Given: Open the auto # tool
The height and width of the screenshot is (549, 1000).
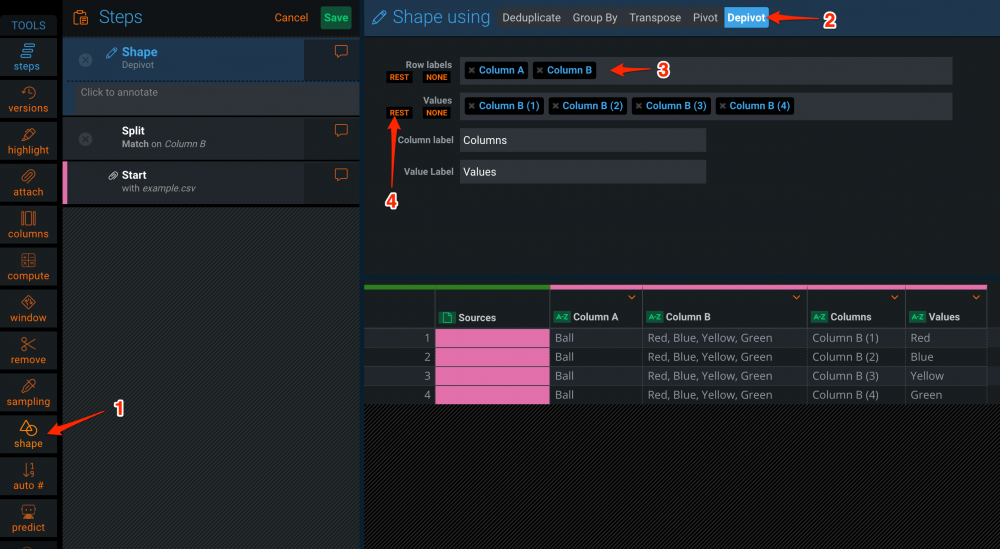Looking at the screenshot, I should [x=28, y=476].
